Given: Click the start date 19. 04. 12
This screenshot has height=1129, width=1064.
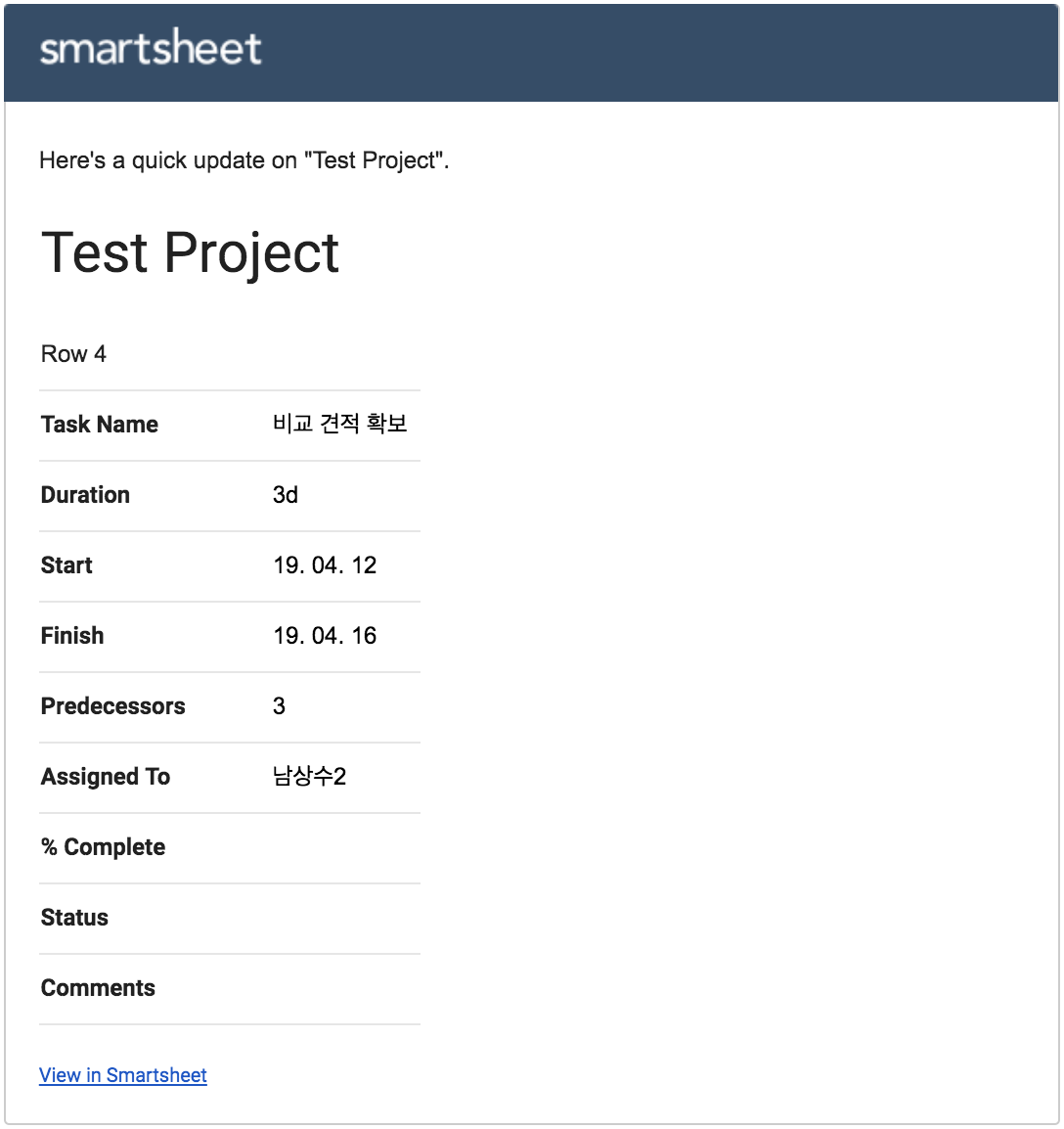Looking at the screenshot, I should (x=325, y=565).
